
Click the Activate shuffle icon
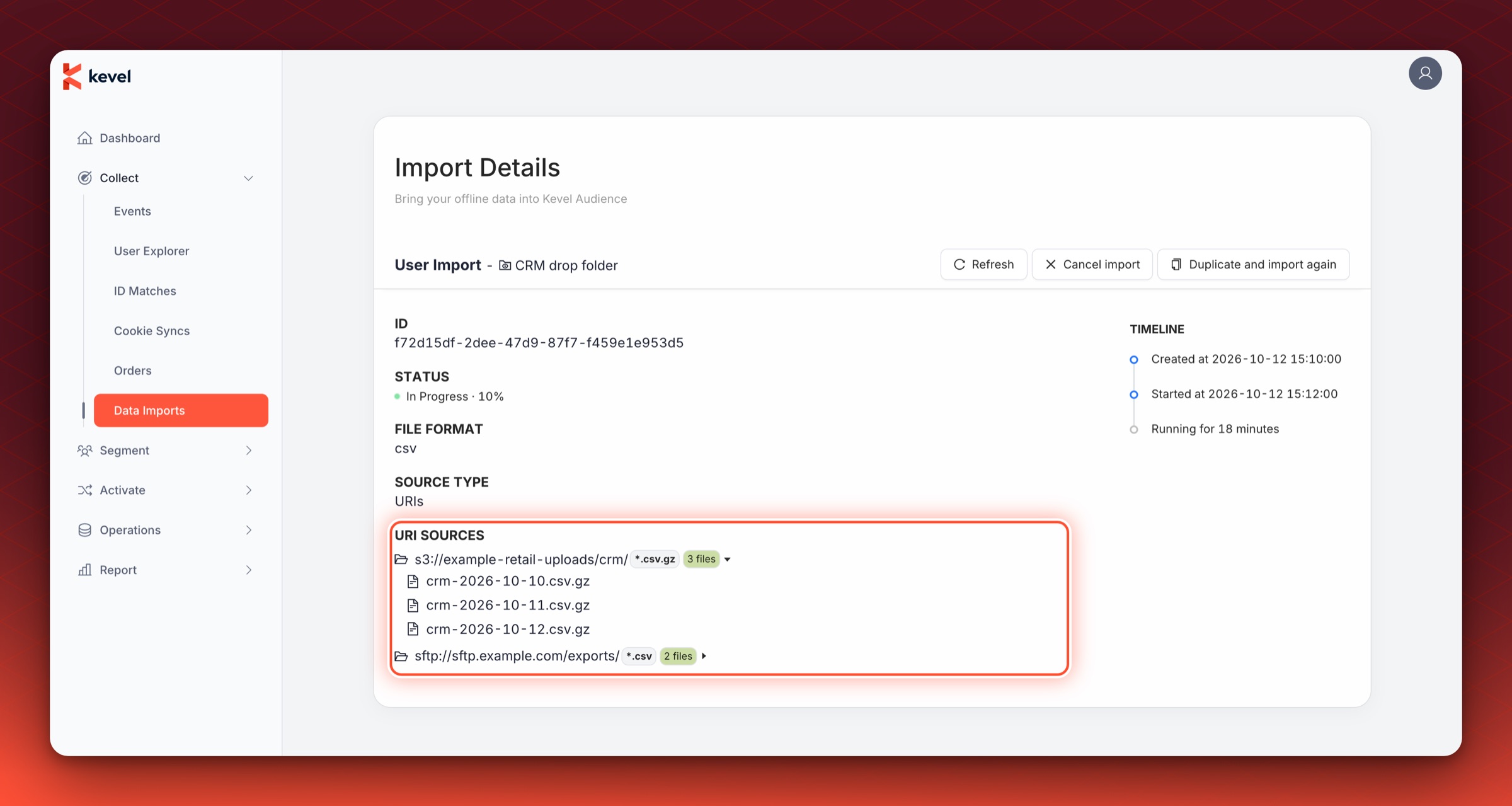tap(84, 490)
